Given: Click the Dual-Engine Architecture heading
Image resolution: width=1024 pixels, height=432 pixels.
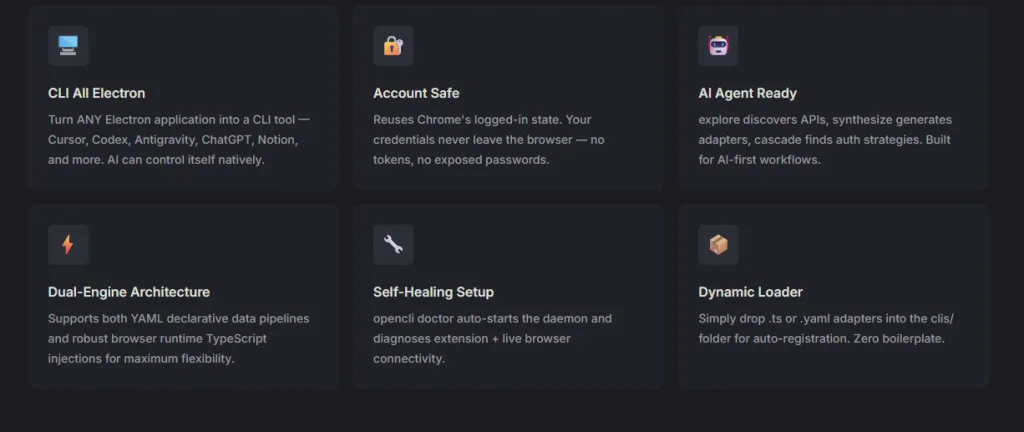Looking at the screenshot, I should 129,292.
